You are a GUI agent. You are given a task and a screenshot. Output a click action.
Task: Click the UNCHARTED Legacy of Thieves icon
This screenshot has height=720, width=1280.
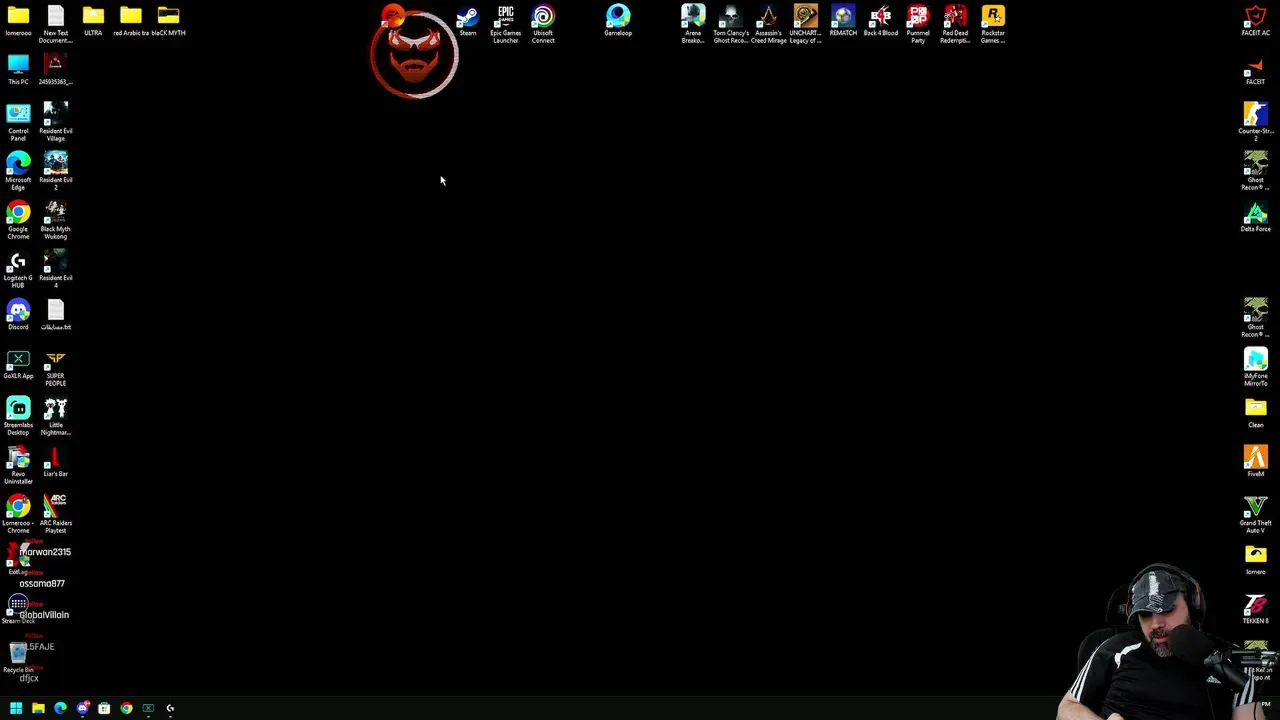pyautogui.click(x=805, y=24)
